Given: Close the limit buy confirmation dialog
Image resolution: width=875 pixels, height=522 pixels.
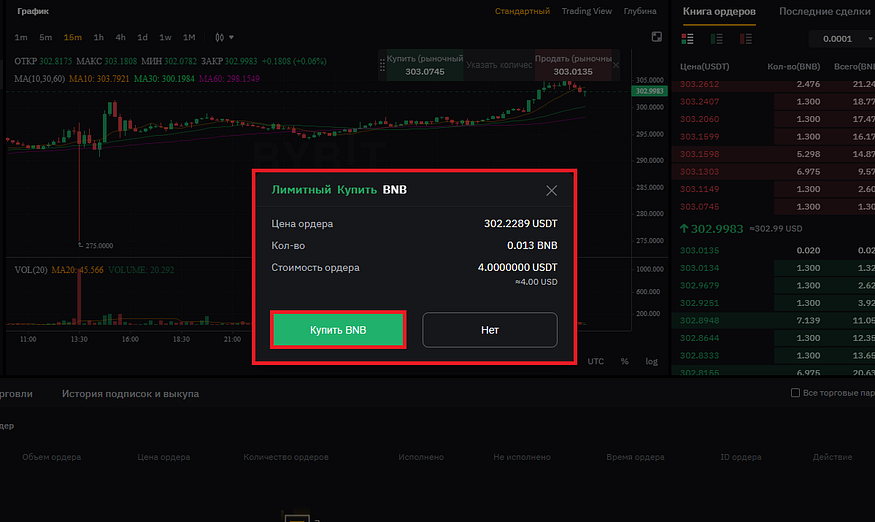Looking at the screenshot, I should 551,191.
